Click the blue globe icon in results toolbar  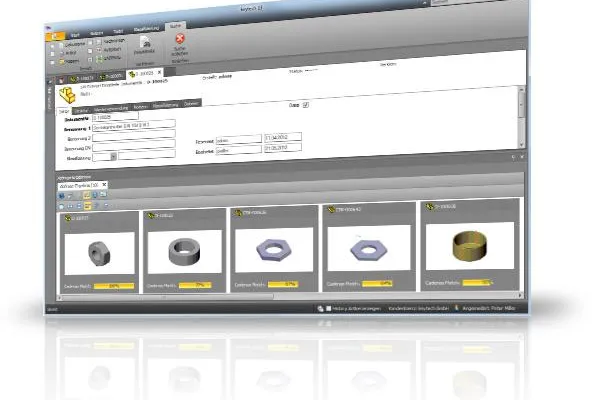62,196
